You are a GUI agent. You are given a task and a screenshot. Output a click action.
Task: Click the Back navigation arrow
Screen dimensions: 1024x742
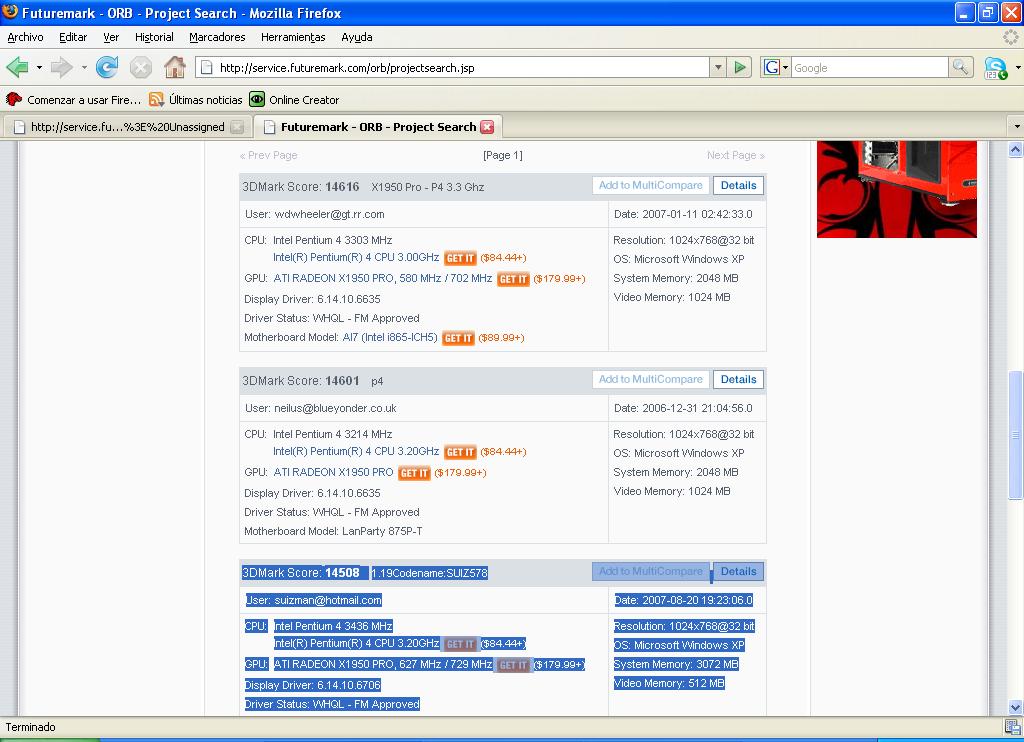coord(17,68)
